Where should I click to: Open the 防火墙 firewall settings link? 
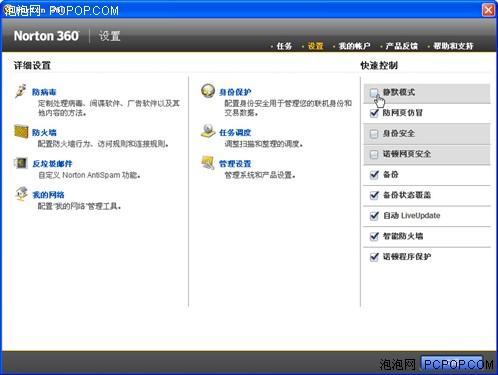click(x=44, y=133)
